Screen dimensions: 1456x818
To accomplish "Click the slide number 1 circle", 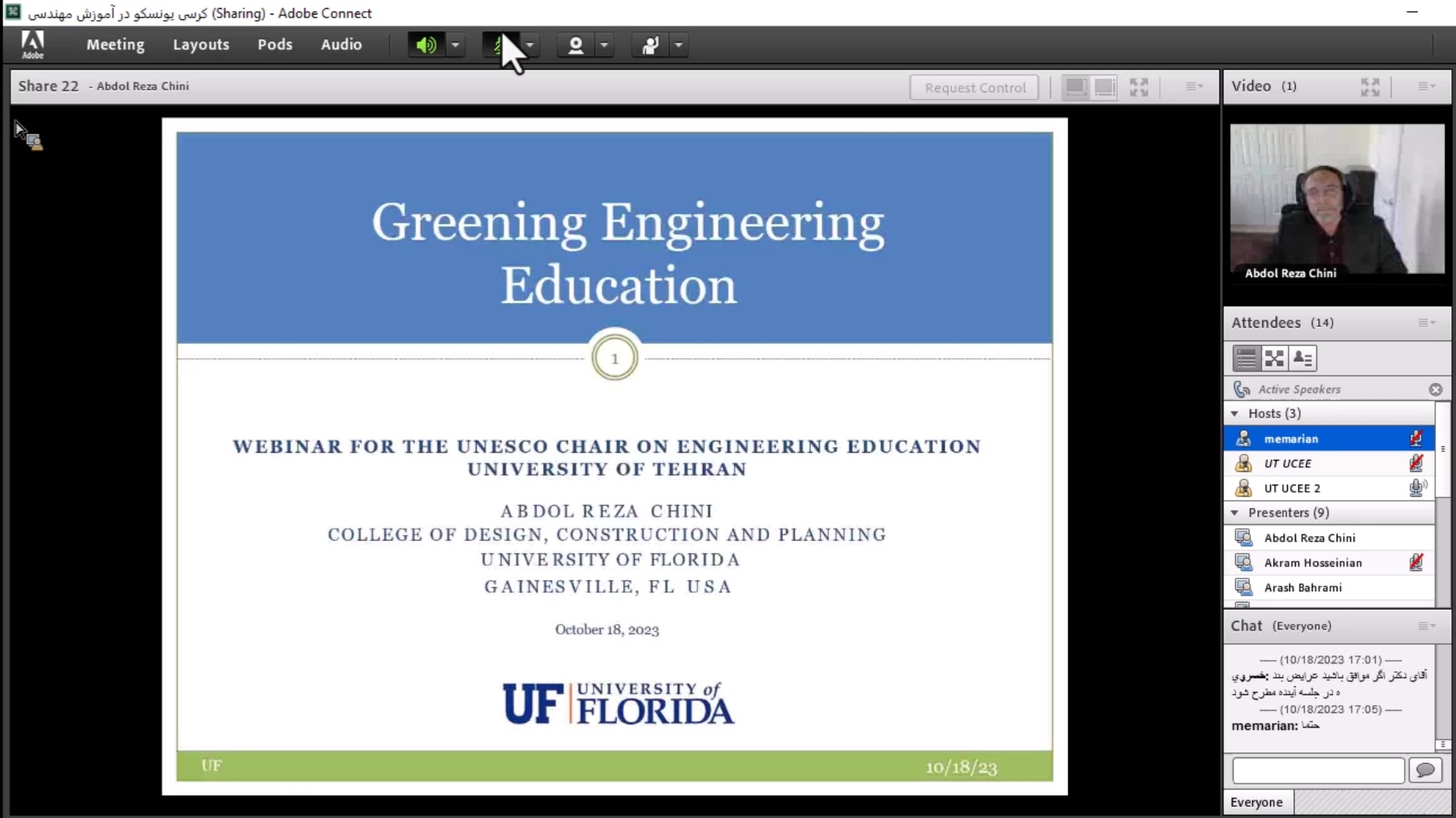I will pyautogui.click(x=615, y=358).
